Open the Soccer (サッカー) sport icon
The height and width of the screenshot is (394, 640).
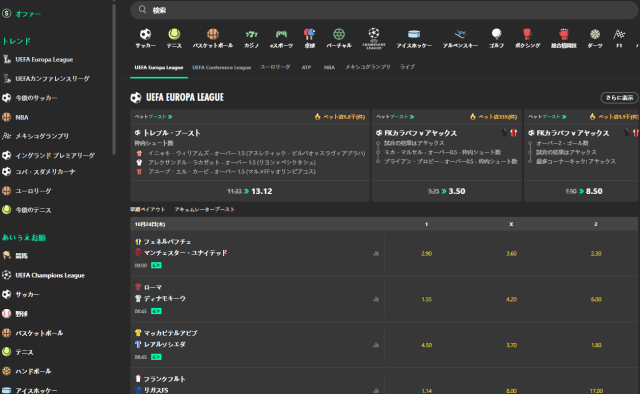click(145, 34)
